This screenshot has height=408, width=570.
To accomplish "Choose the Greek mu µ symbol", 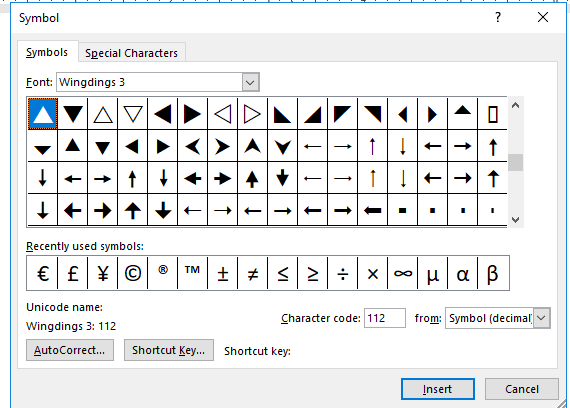I will coord(433,273).
